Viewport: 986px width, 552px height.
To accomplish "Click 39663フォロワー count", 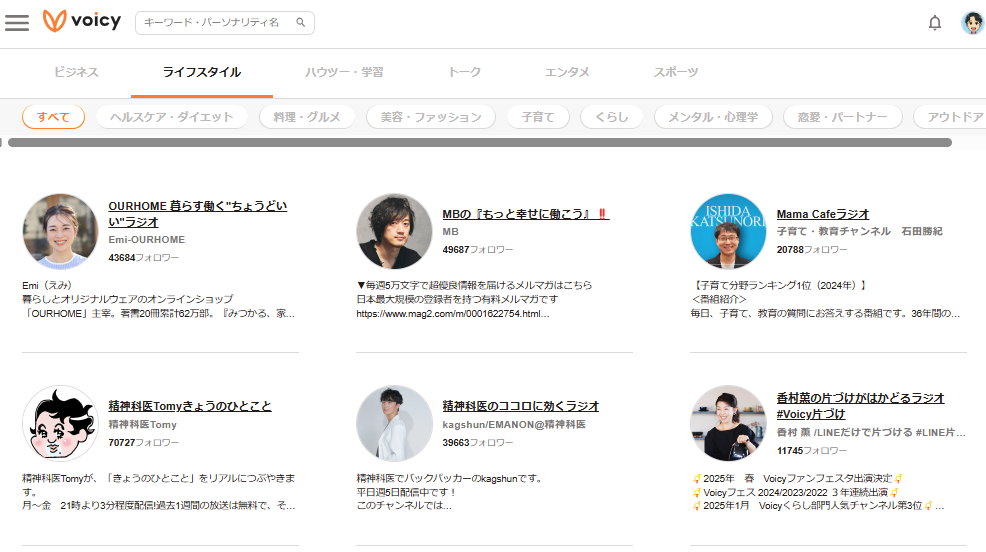I will point(477,443).
